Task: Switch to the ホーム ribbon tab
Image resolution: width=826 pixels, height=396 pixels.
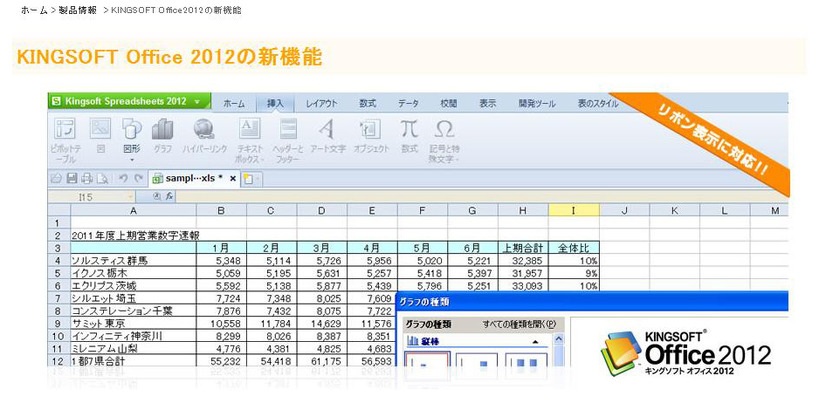Action: point(234,104)
